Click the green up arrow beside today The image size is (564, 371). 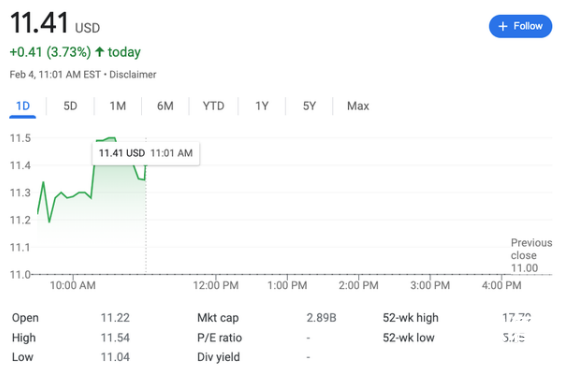[100, 52]
